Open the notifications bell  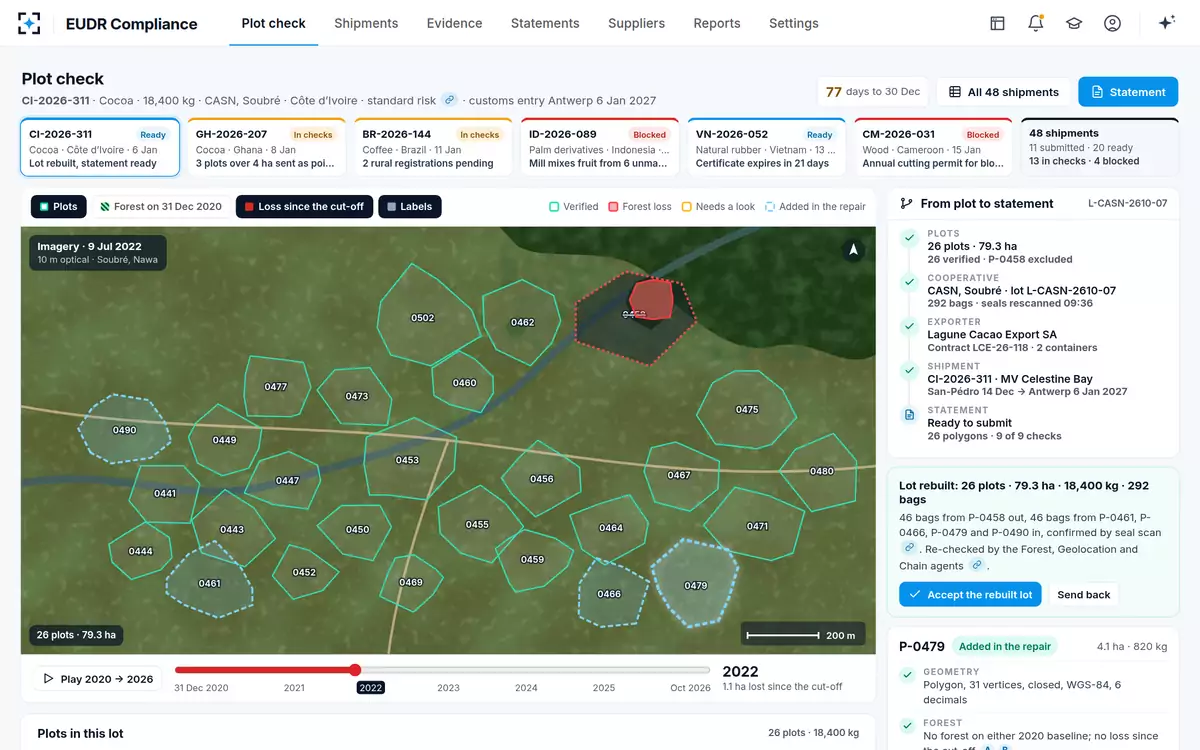click(1035, 23)
